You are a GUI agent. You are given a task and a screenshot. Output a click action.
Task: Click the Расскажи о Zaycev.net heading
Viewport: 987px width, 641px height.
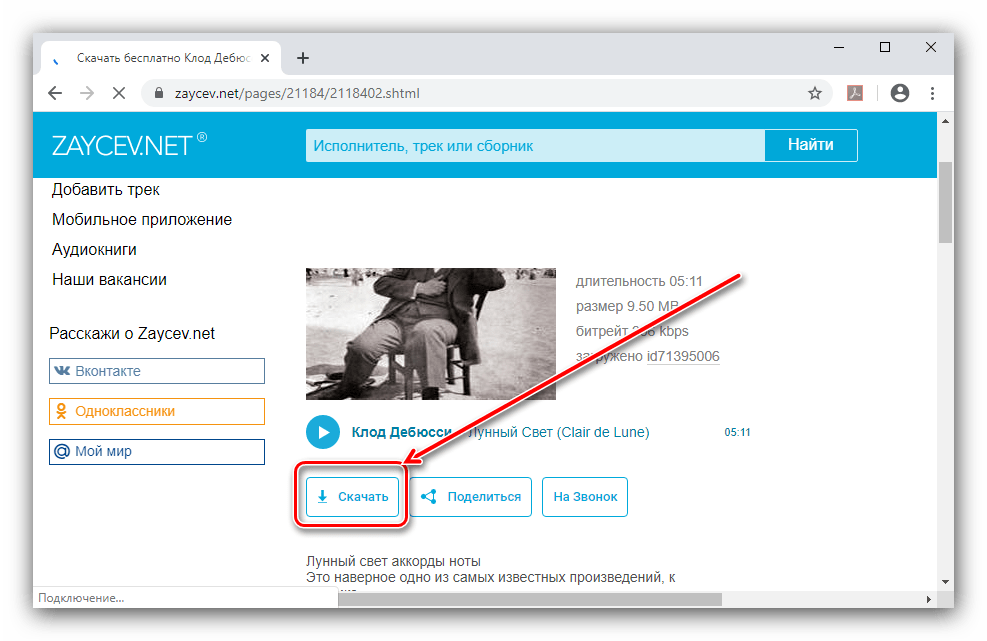[x=132, y=334]
